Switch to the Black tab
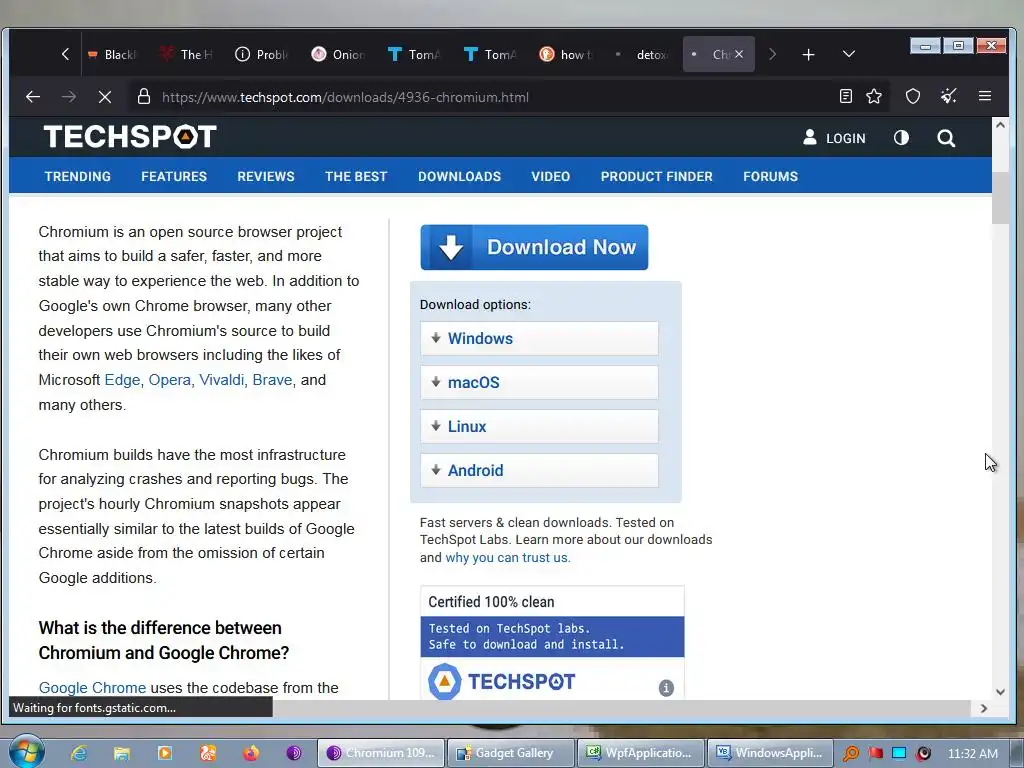The width and height of the screenshot is (1024, 768). 111,54
